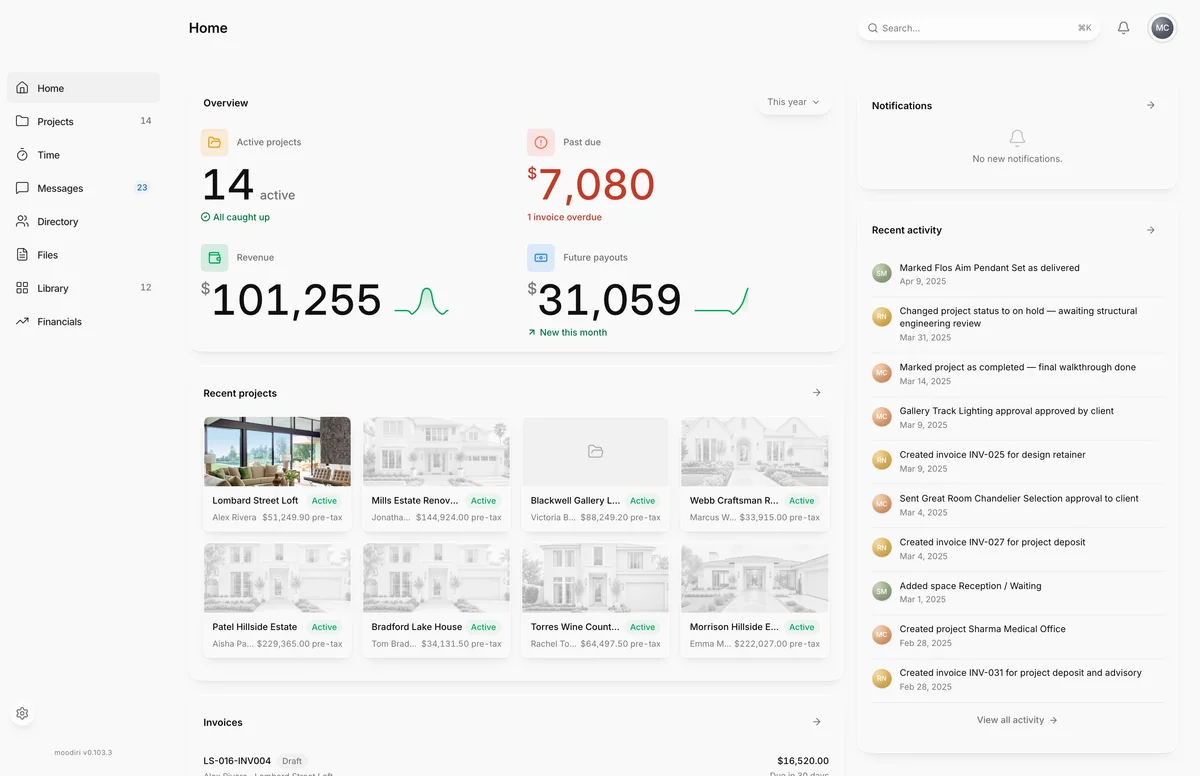The height and width of the screenshot is (776, 1200).
Task: Open the Patel Hillside Estate project card
Action: (x=277, y=600)
